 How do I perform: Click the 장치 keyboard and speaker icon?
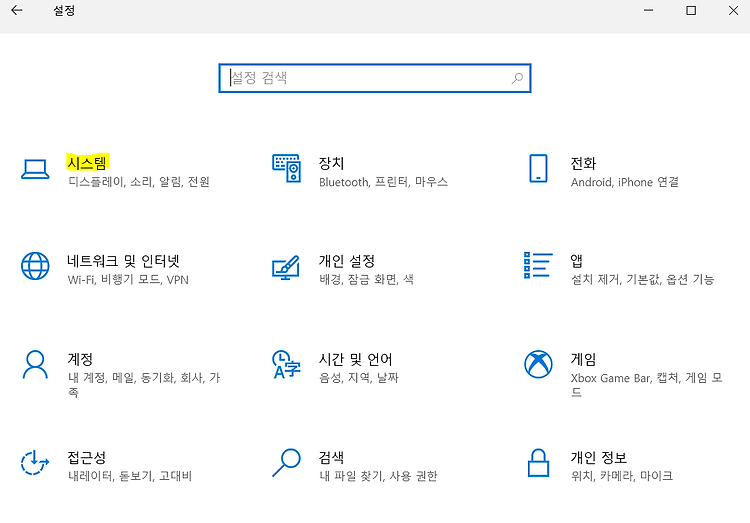click(287, 168)
